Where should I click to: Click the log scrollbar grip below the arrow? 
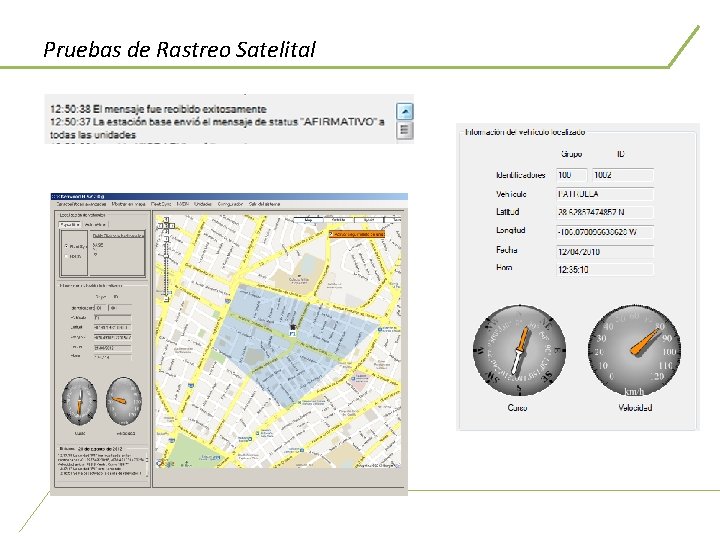(405, 130)
